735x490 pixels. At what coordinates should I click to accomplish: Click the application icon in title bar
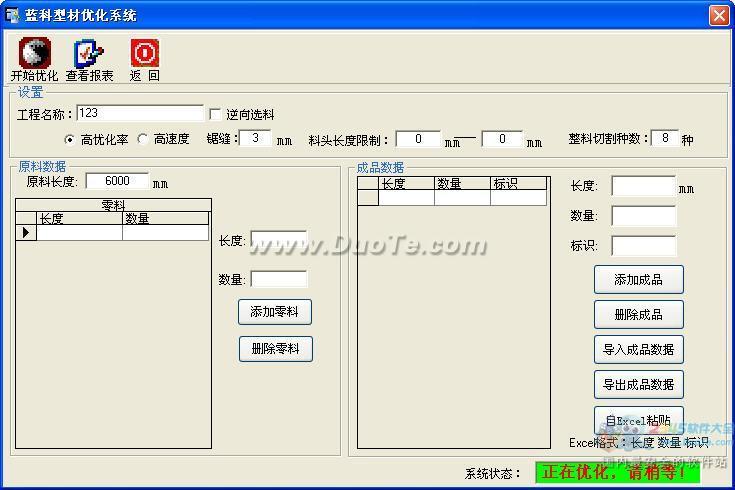click(13, 15)
